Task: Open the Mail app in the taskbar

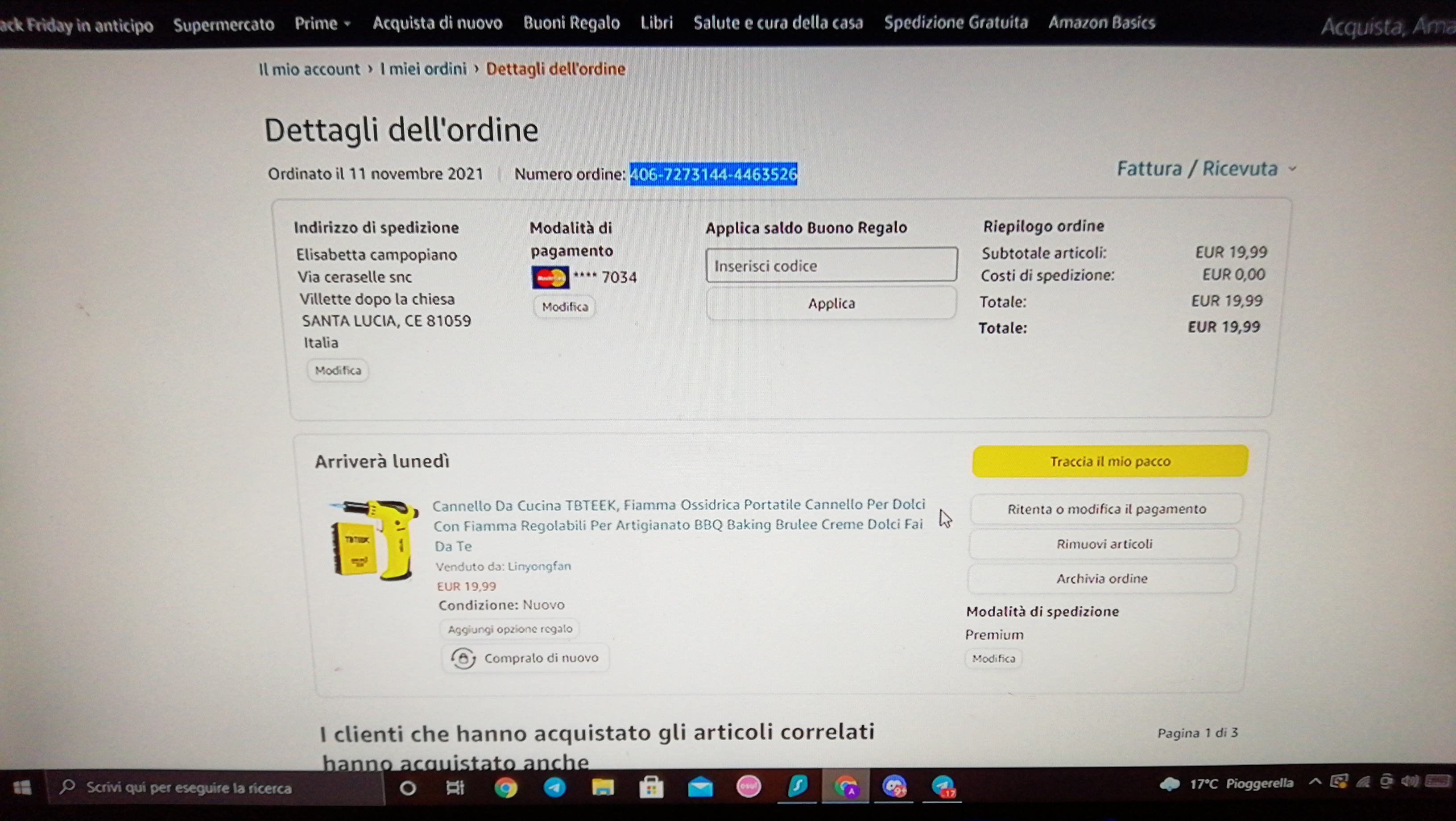Action: point(700,788)
